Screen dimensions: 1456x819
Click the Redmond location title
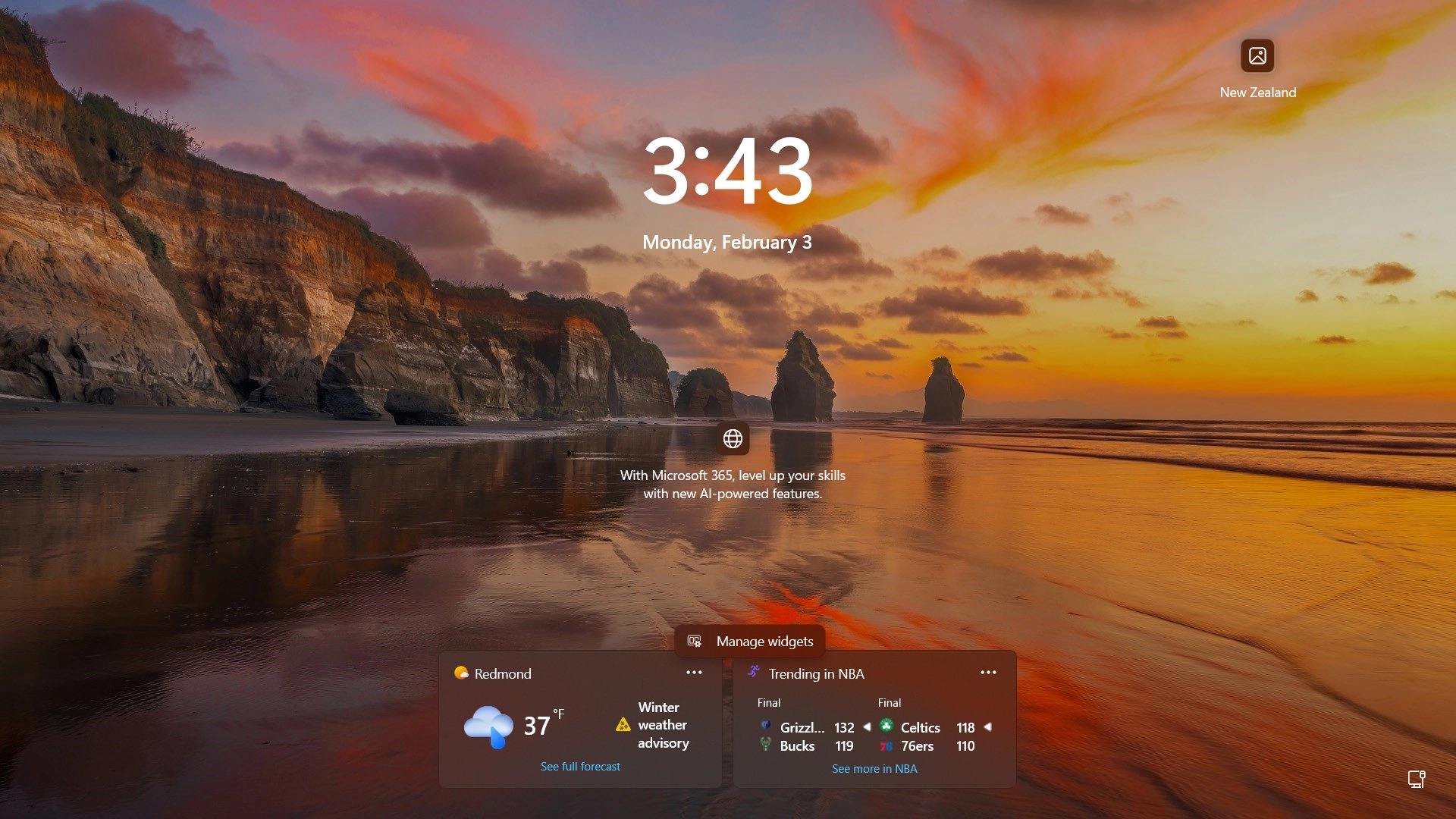coord(502,673)
